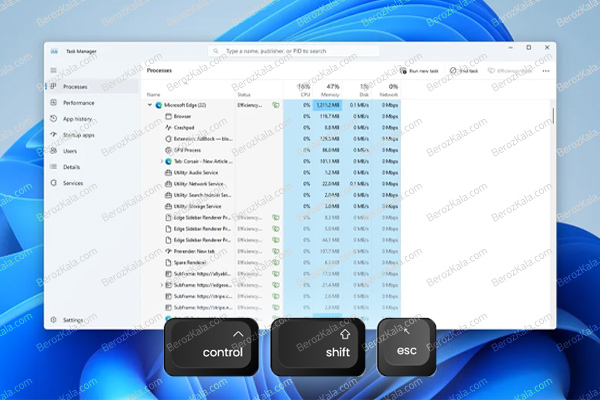
Task: Click the Spare Renderer page icon
Action: click(168, 262)
